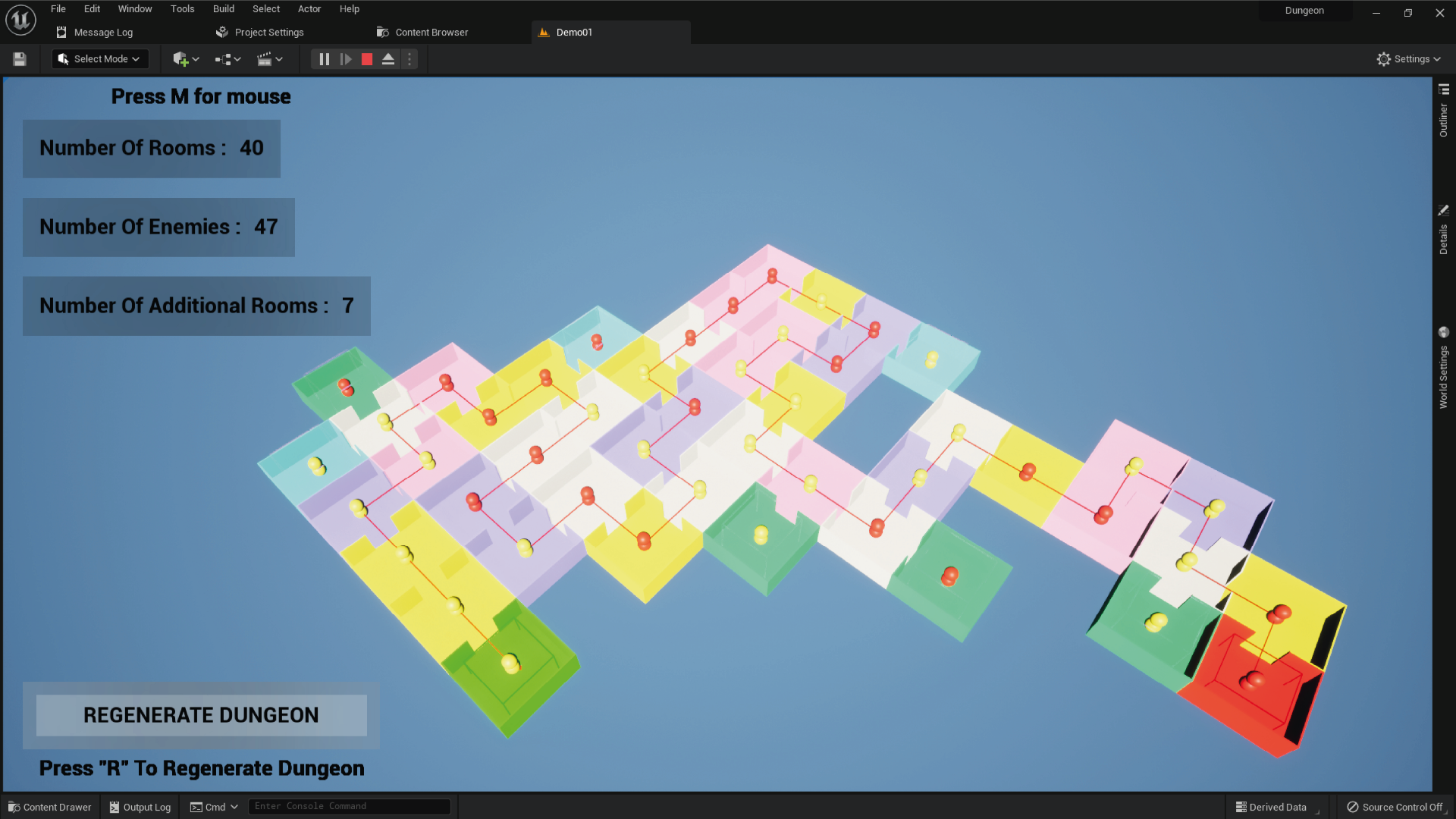Screen dimensions: 1456x819
Task: Open the quick add actor dropdown
Action: point(185,58)
